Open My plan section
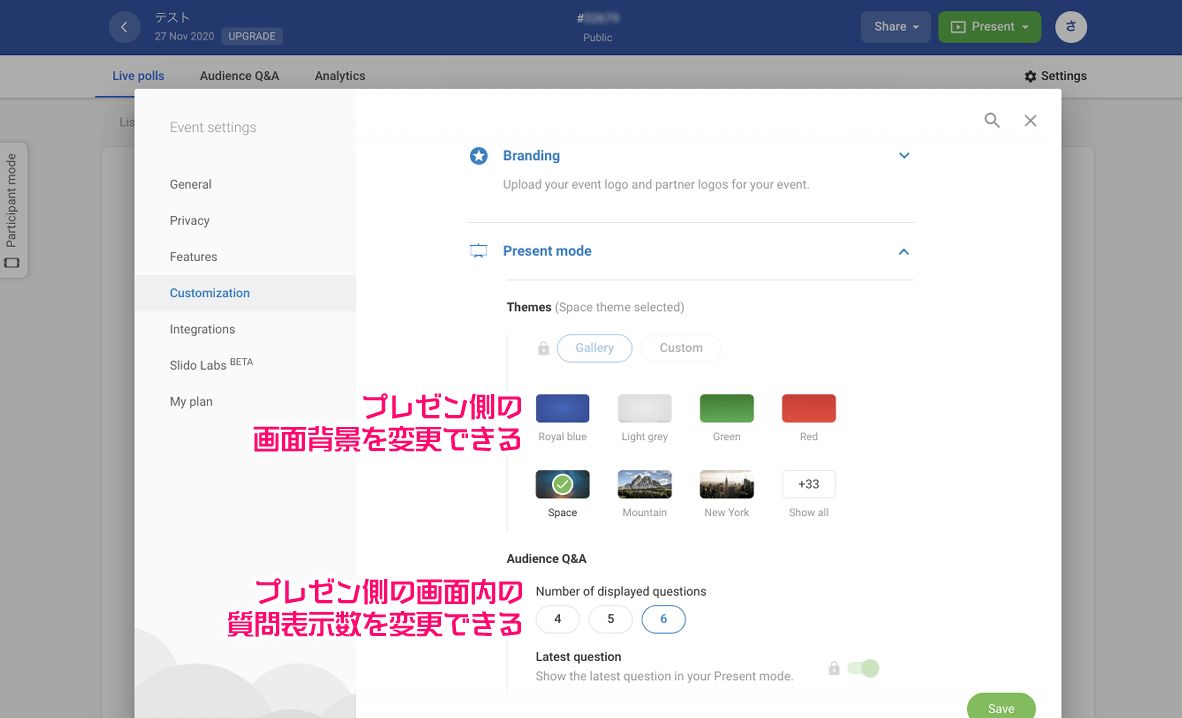The image size is (1182, 718). click(x=246, y=401)
